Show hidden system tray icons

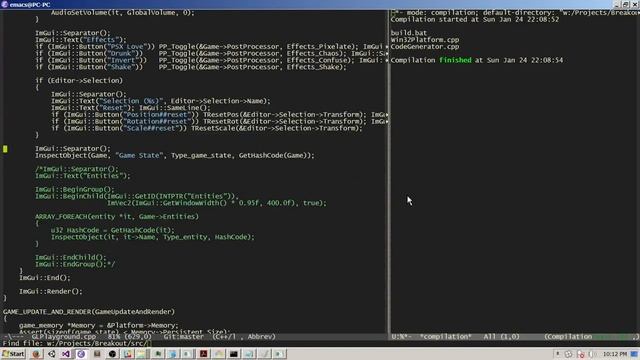(558, 354)
